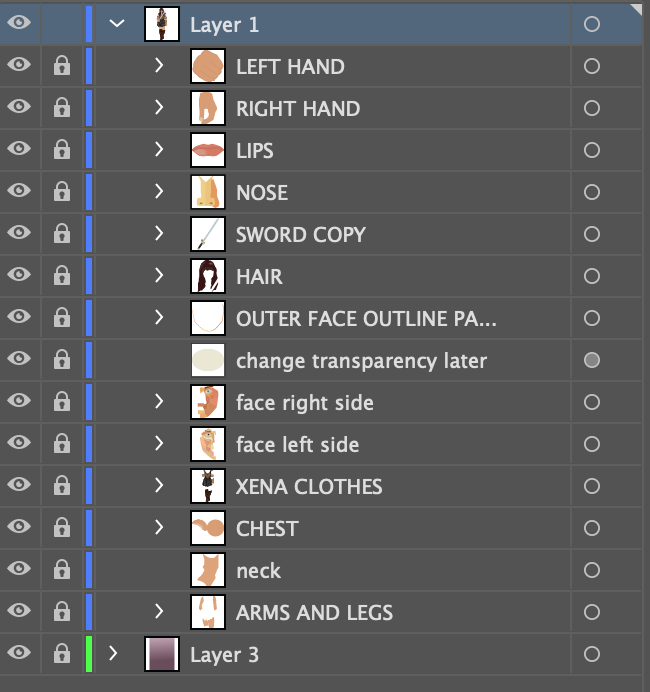Hide the HAIR group
Screen dimensions: 650x692
pyautogui.click(x=19, y=274)
